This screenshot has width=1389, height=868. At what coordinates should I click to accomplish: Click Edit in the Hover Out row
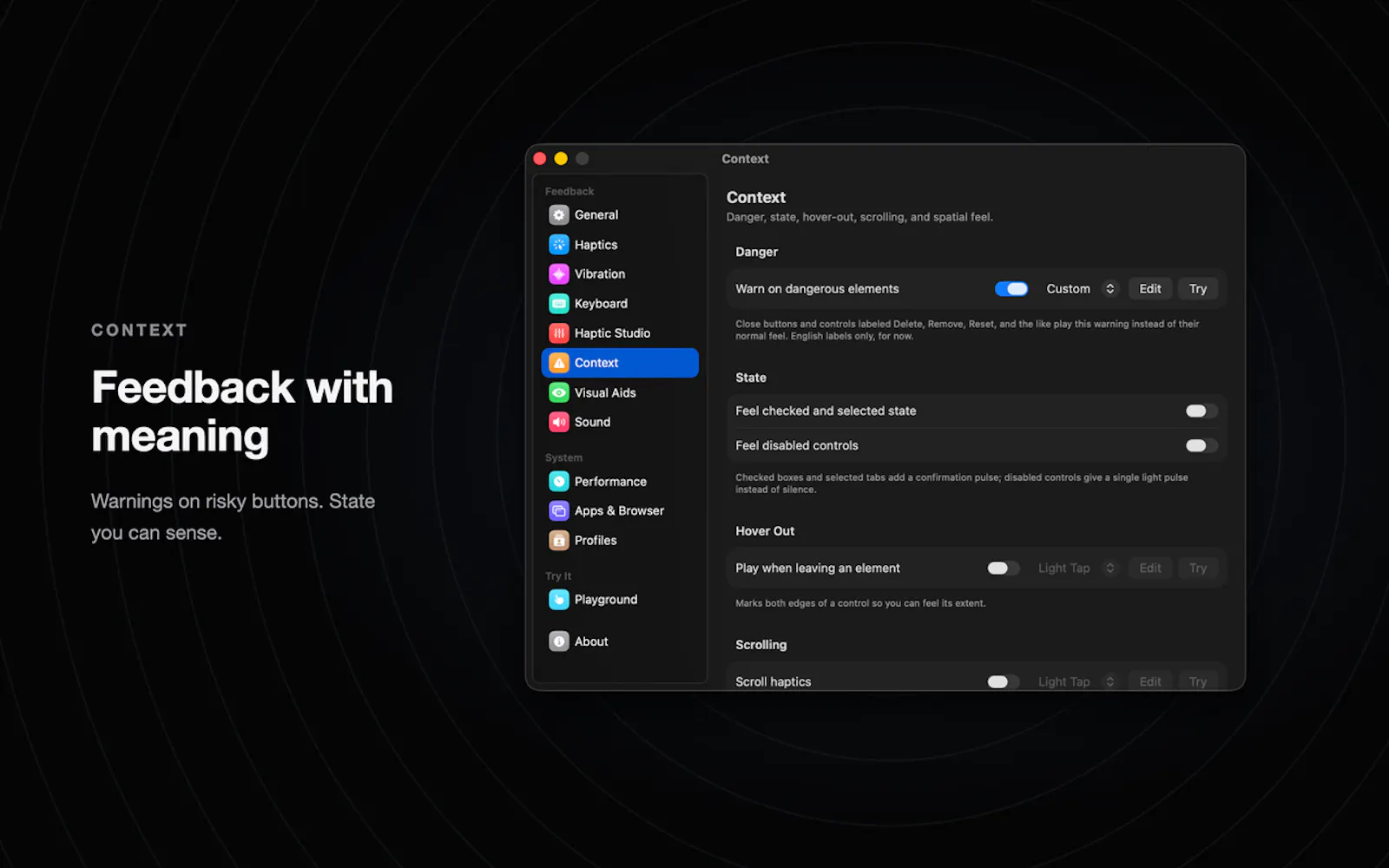click(1150, 568)
